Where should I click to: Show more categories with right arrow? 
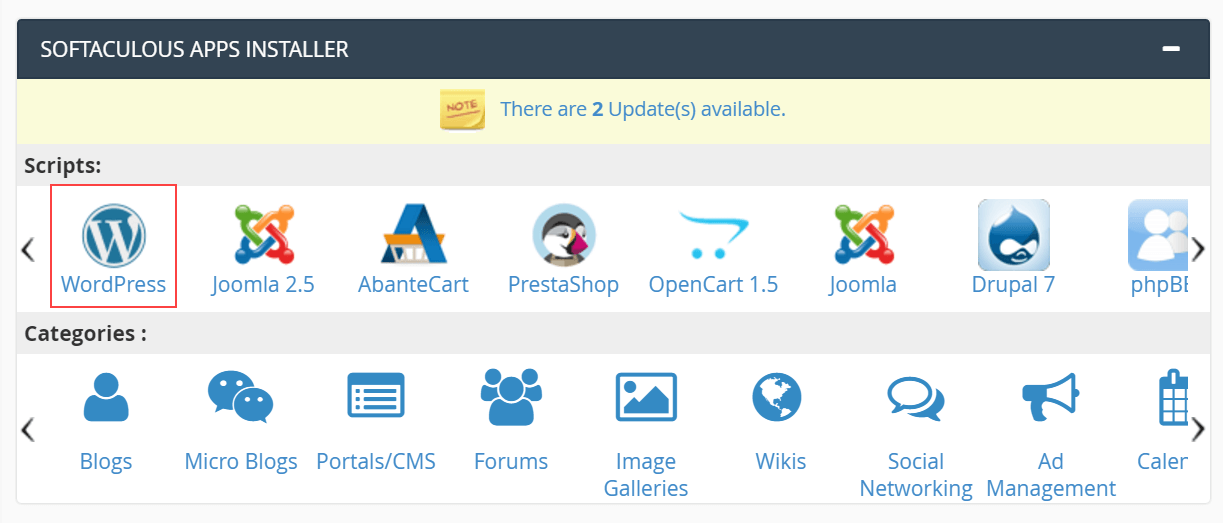pos(1198,429)
